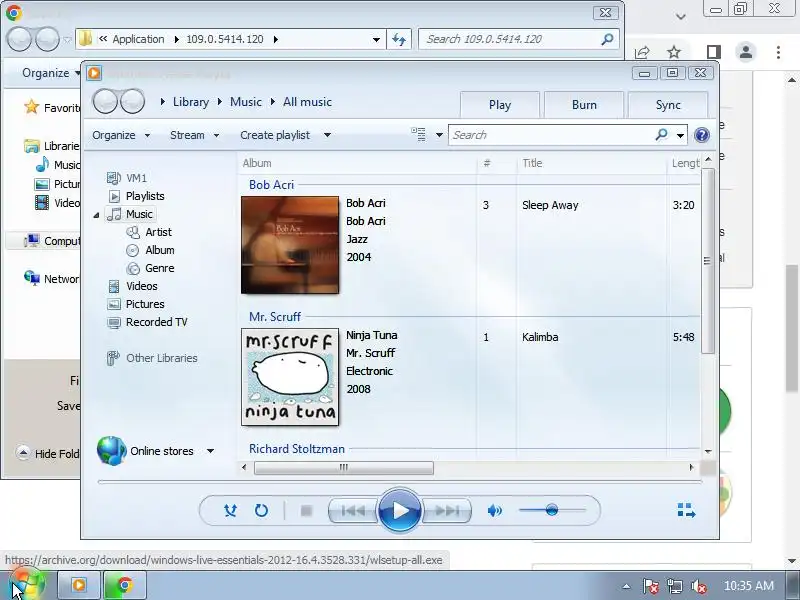The width and height of the screenshot is (800, 600).
Task: Click the Bob Acri album cover
Action: tap(290, 245)
